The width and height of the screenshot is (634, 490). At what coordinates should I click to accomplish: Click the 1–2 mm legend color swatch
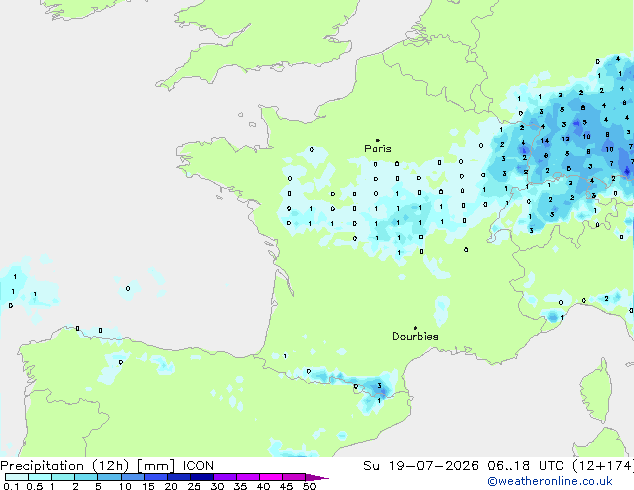(63, 477)
